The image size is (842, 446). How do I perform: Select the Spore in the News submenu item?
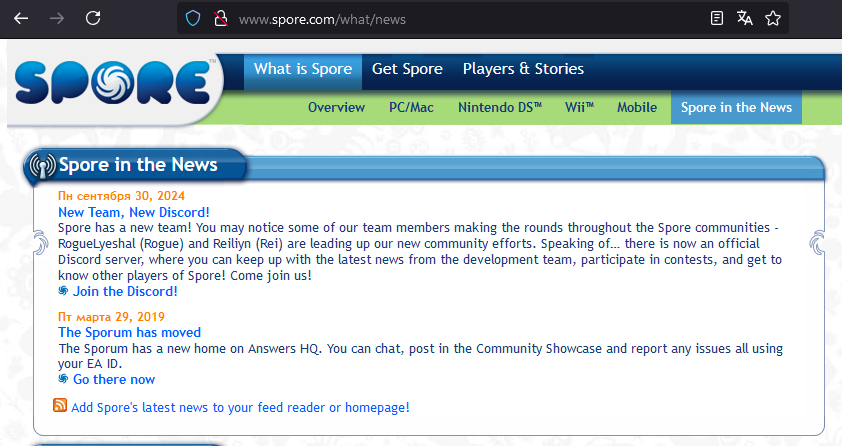point(736,107)
